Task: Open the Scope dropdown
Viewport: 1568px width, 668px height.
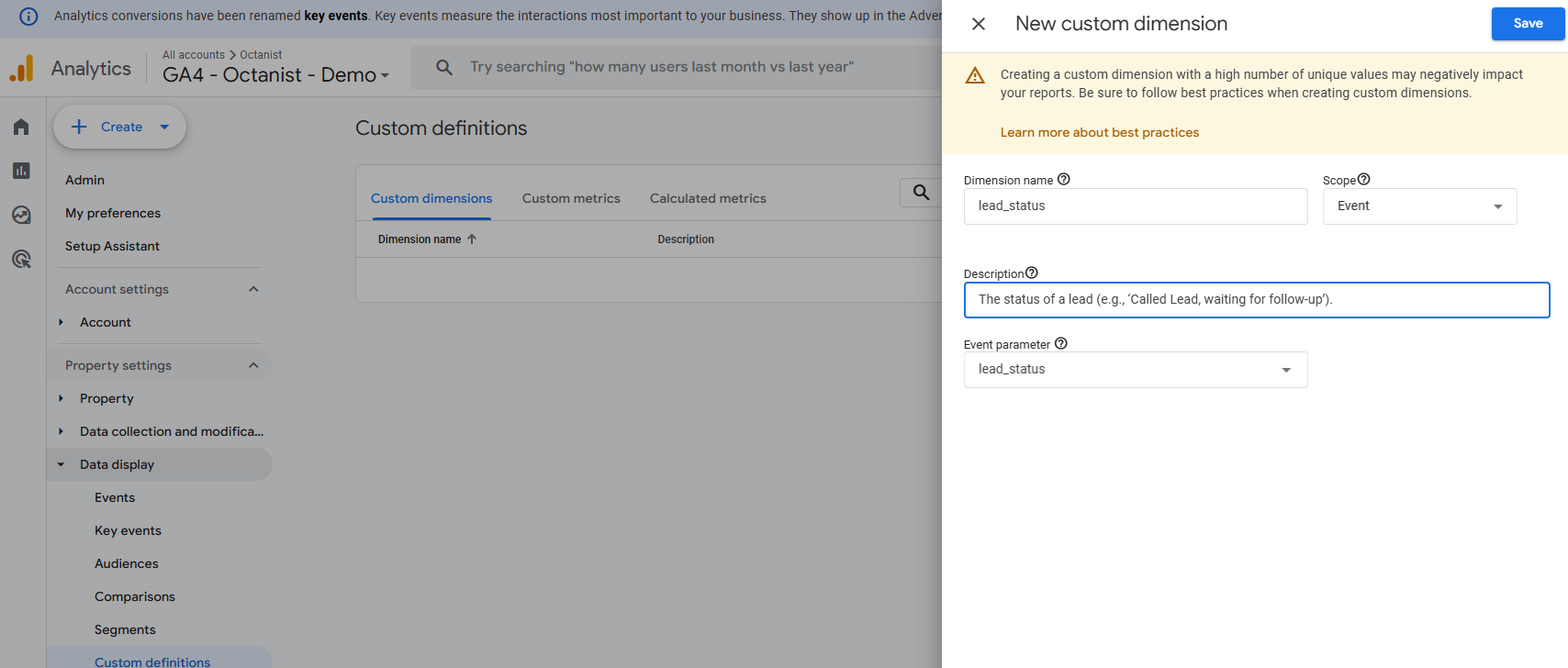Action: click(x=1419, y=206)
